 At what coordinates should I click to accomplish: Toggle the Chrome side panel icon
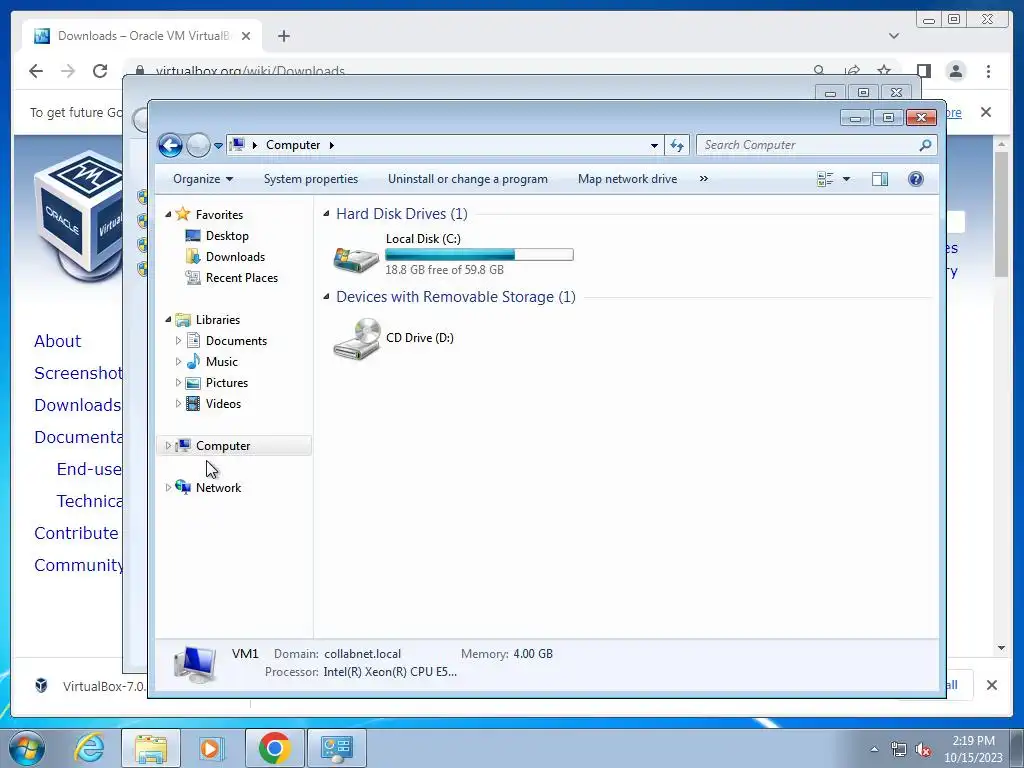click(923, 71)
